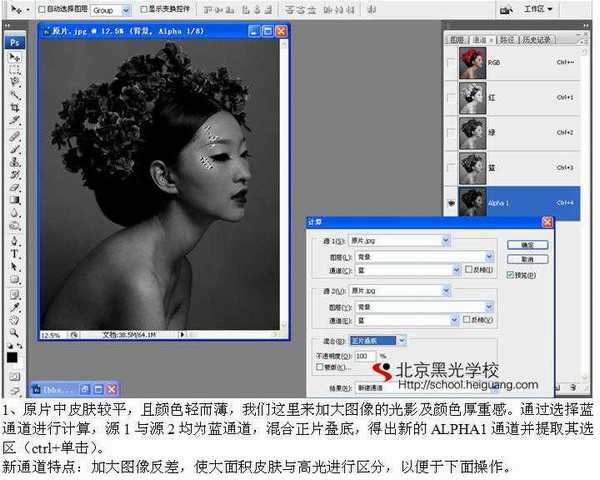Click the Ps logo atop the toolbox

coord(15,42)
